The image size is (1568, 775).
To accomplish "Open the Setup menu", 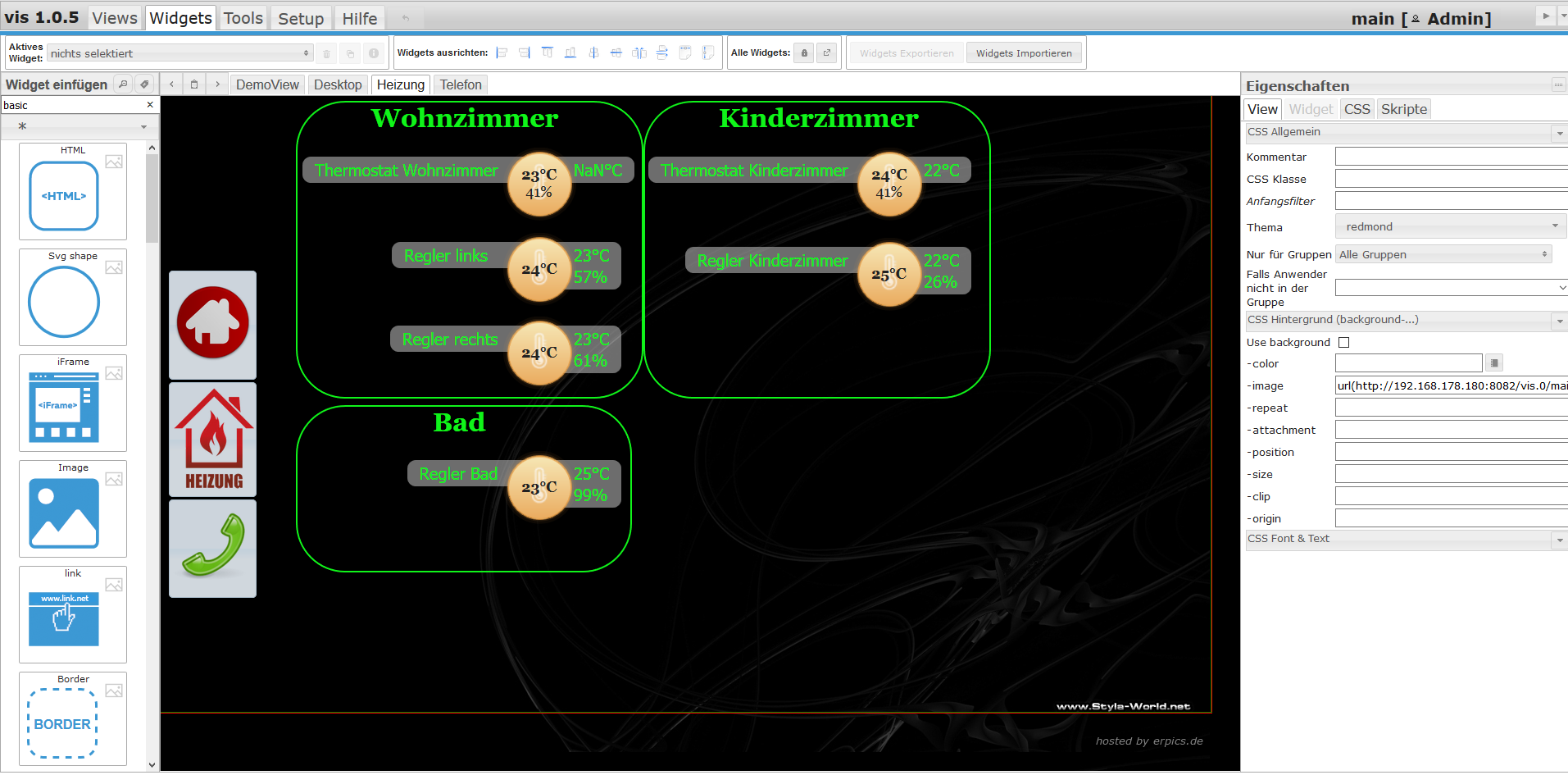I will [301, 18].
